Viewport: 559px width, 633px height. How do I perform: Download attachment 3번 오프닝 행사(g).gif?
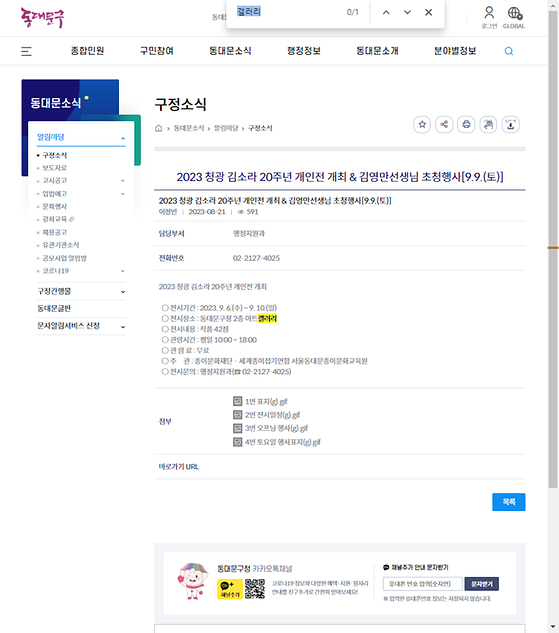(x=276, y=428)
